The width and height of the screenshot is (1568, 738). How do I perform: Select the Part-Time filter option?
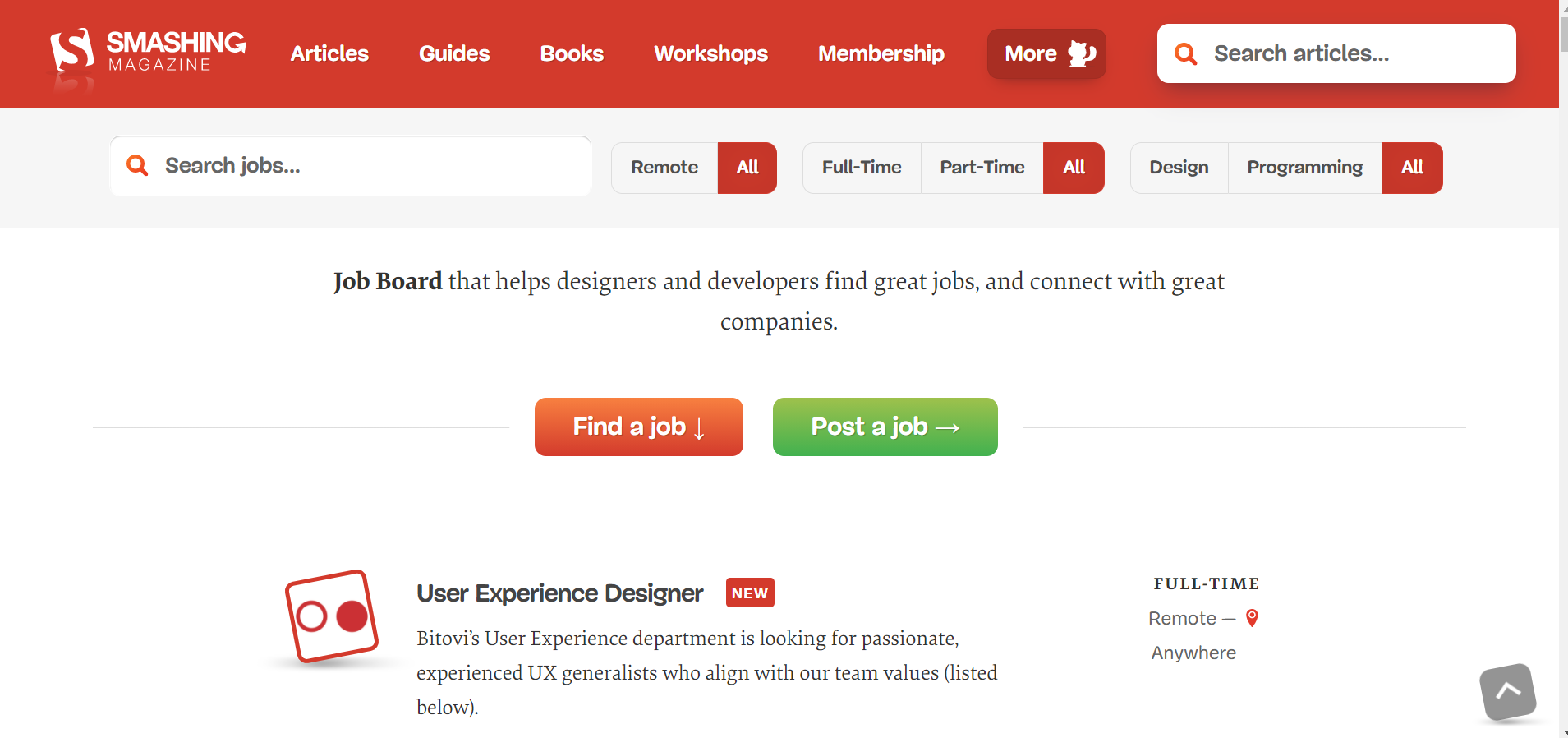982,168
